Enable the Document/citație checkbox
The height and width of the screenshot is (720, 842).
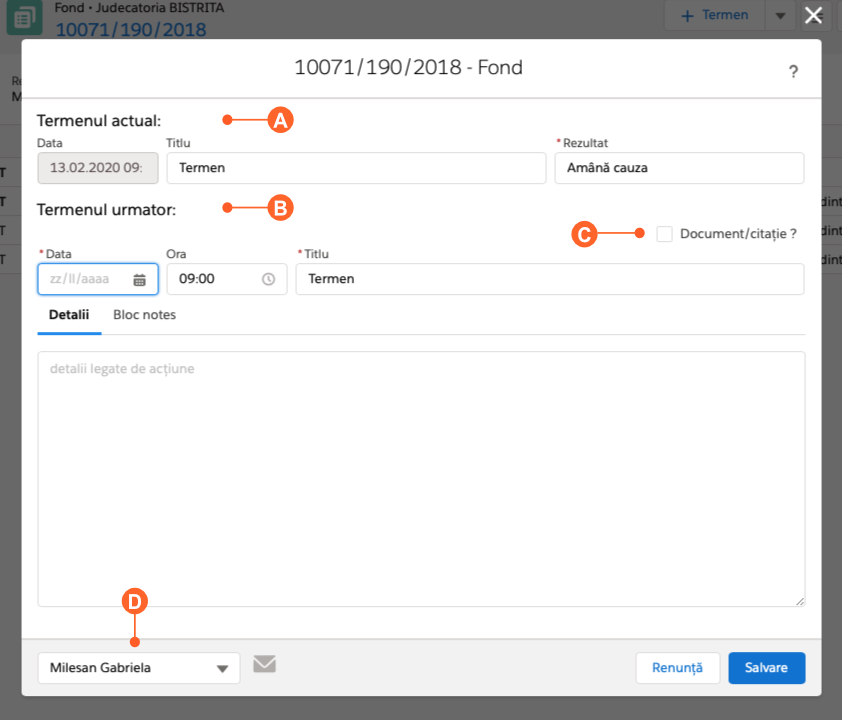[664, 234]
